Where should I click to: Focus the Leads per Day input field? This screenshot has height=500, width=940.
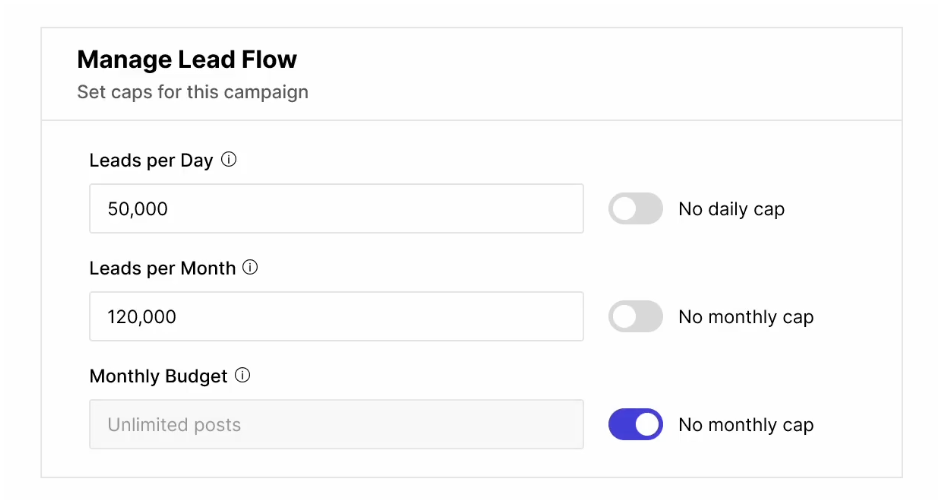click(336, 209)
